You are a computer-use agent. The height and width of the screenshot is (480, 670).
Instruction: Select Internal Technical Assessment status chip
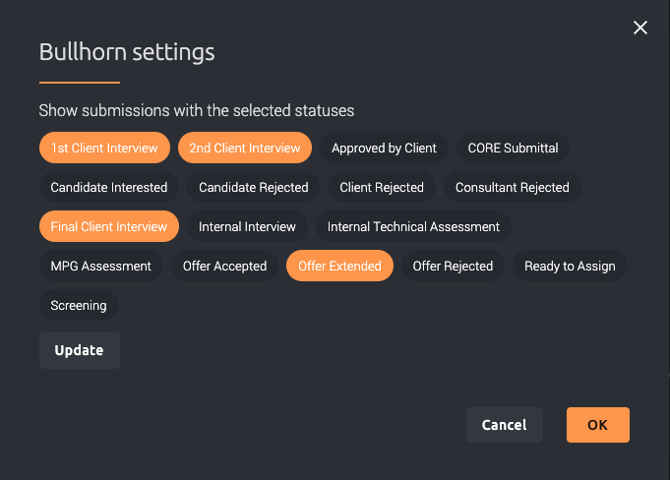413,226
